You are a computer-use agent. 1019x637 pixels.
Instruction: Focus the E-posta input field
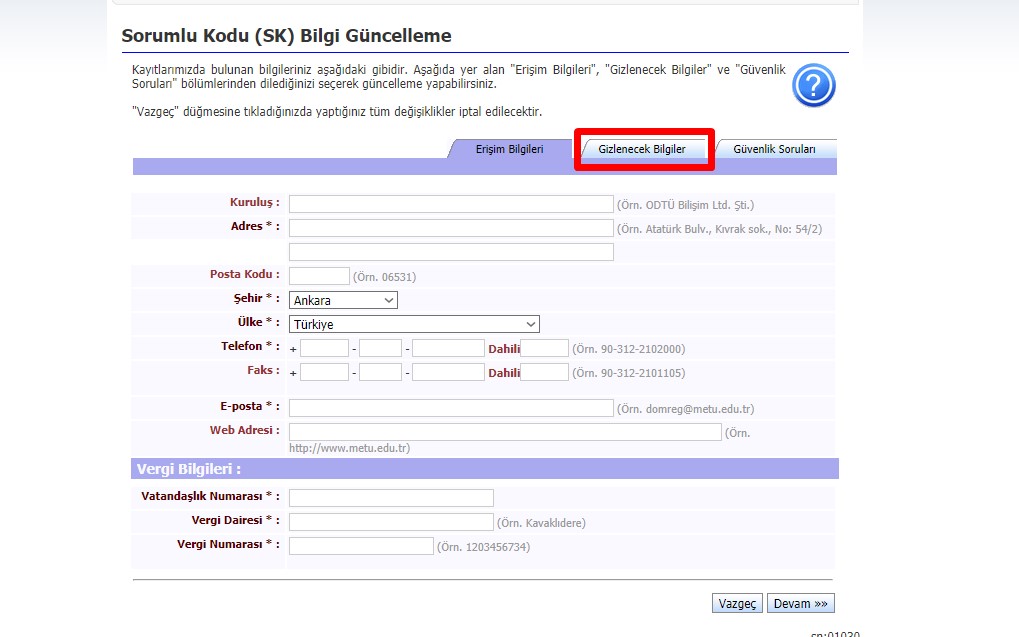pos(451,408)
